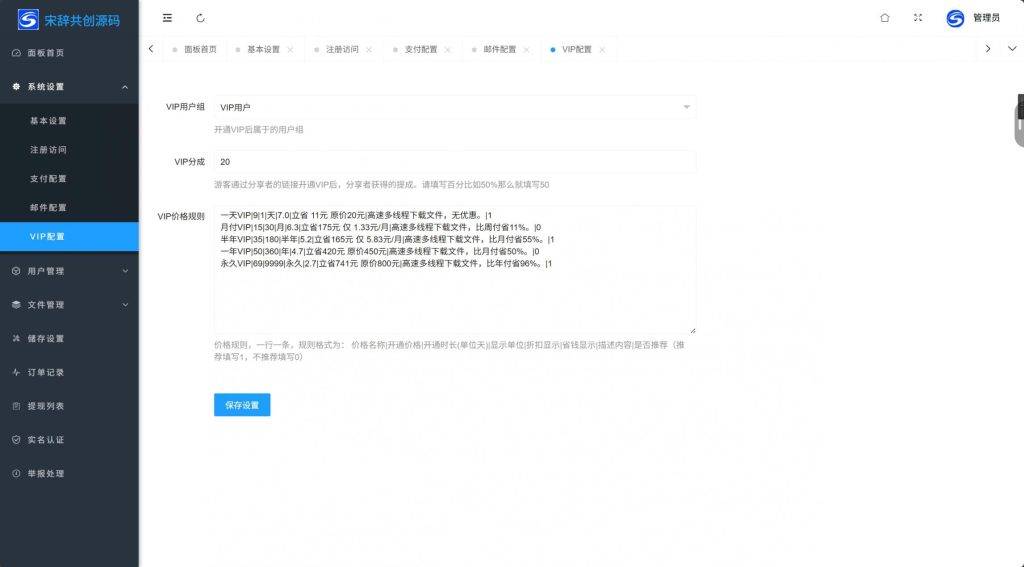This screenshot has height=567, width=1024.
Task: Click the 实名认证 shield icon
Action: pyautogui.click(x=16, y=440)
